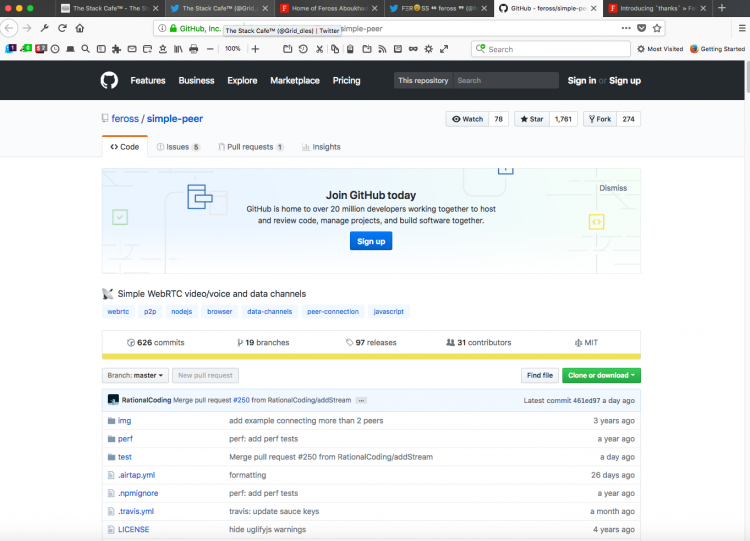Click the header 'Sign up' link
750x541 pixels.
tap(625, 80)
